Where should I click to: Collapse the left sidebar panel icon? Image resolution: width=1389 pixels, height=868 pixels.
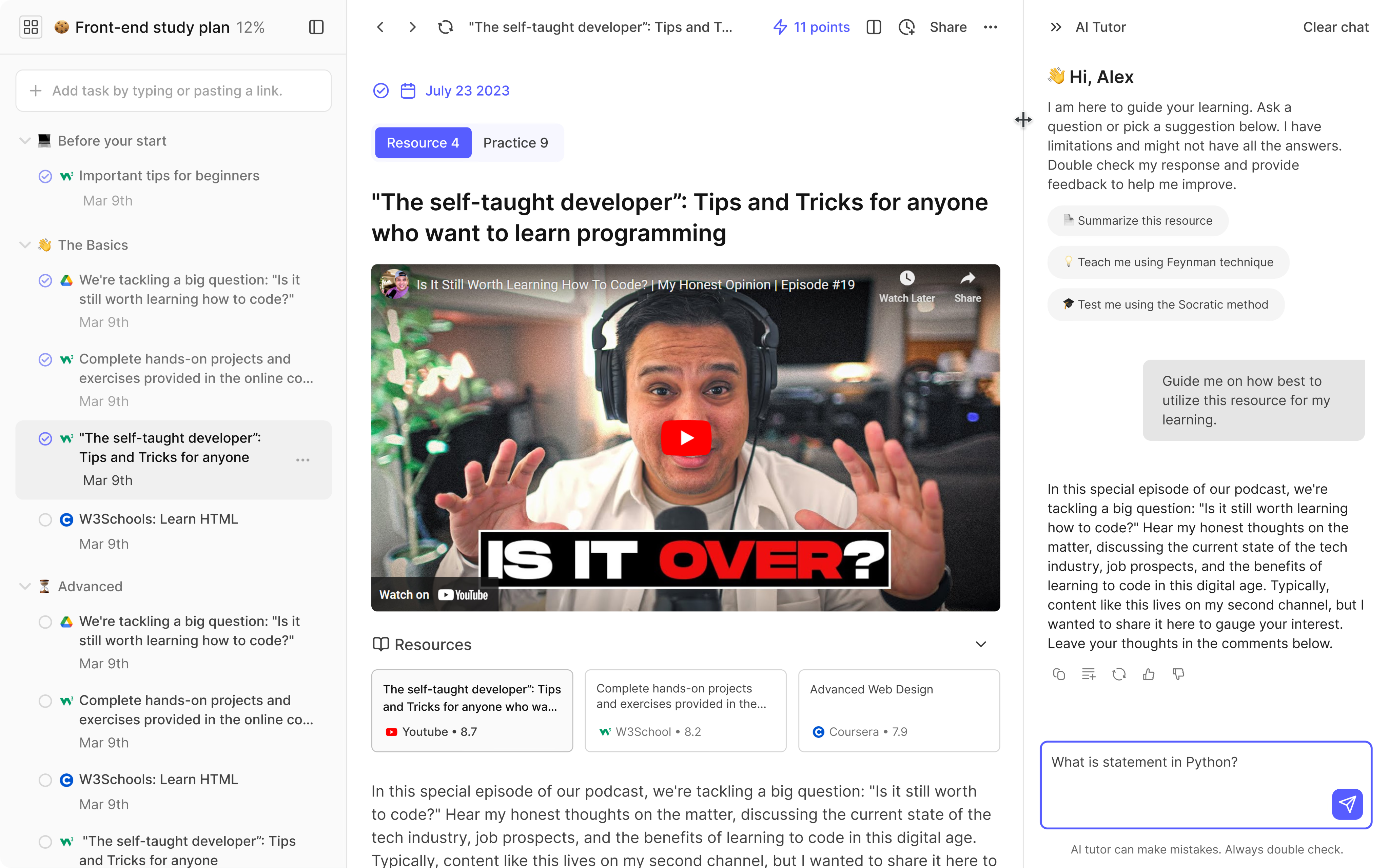click(316, 27)
